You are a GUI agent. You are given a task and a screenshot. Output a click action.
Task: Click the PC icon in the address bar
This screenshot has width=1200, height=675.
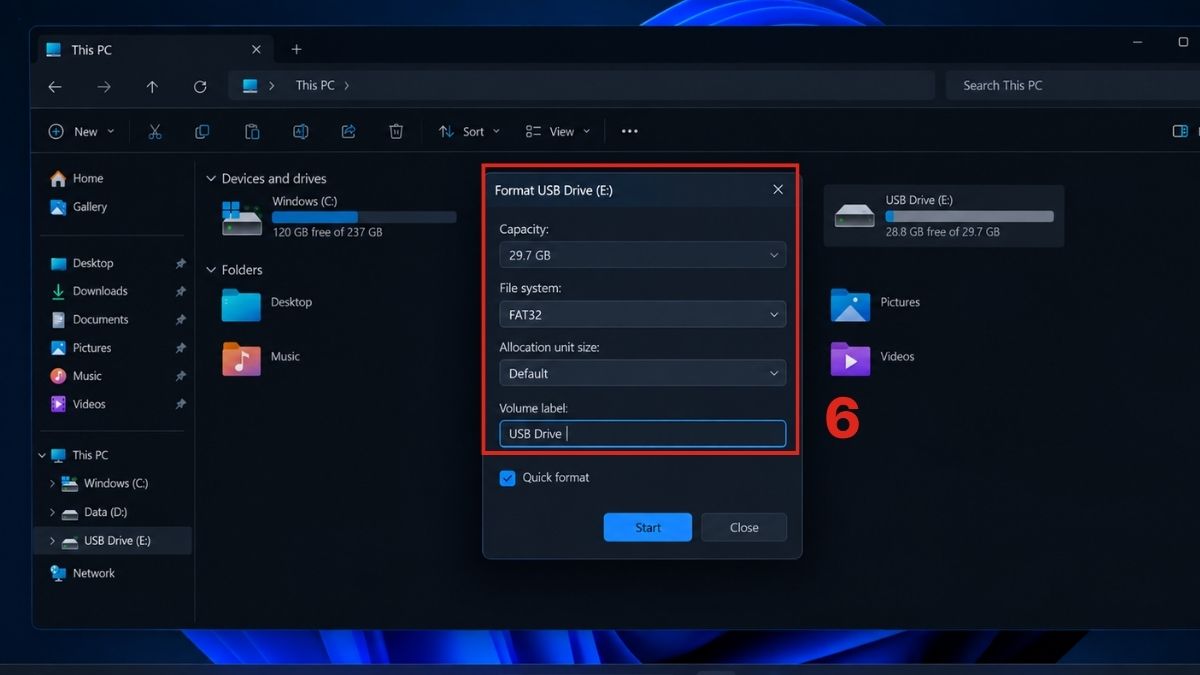pyautogui.click(x=250, y=86)
